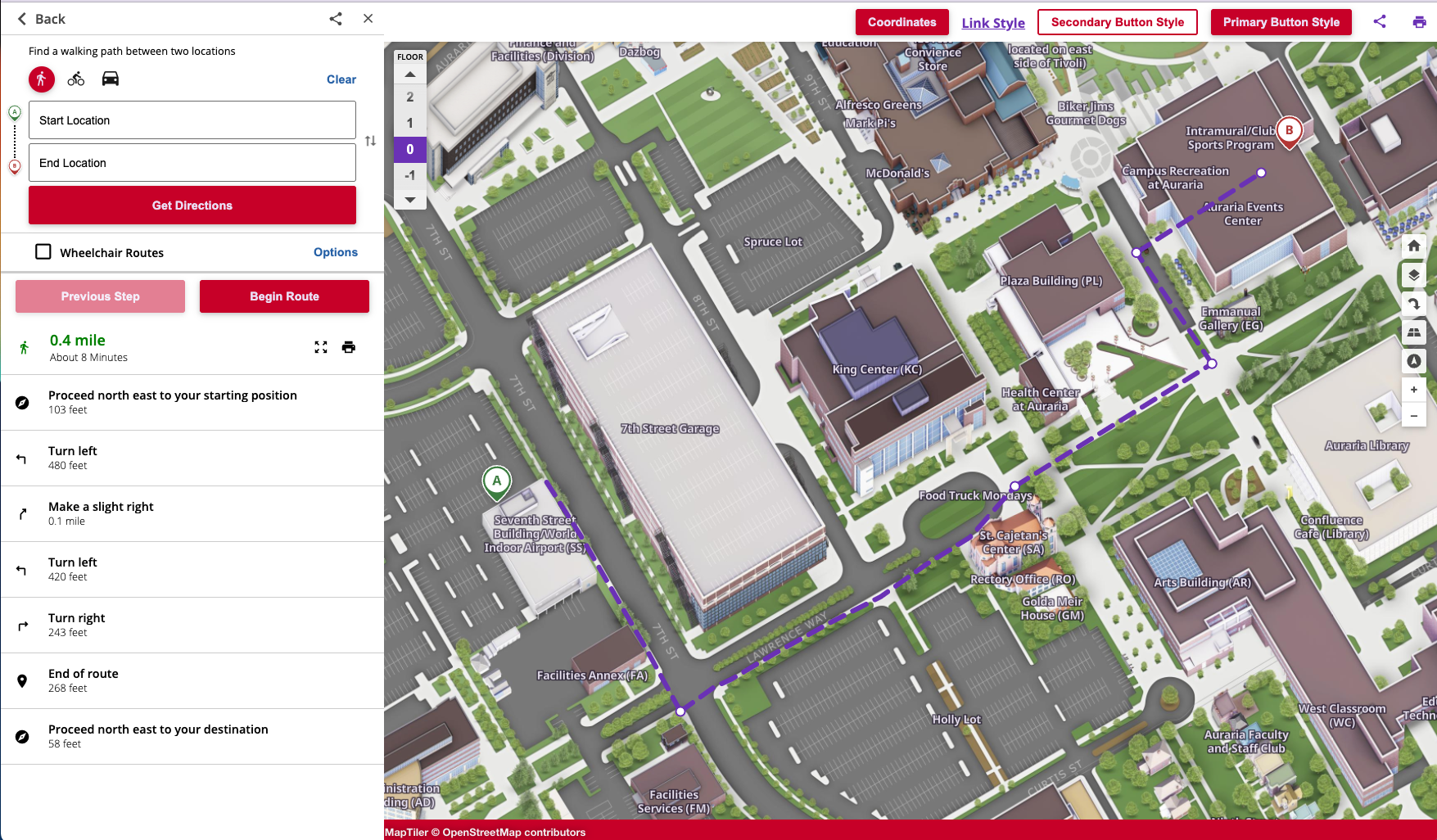Select 'Turn left 480 feet' step
Screen dimensions: 1437x840
point(192,458)
